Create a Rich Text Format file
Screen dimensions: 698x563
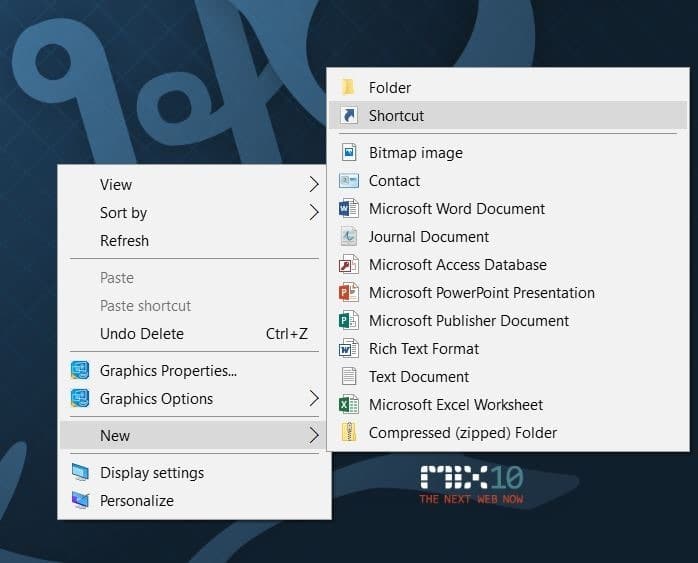coord(508,348)
